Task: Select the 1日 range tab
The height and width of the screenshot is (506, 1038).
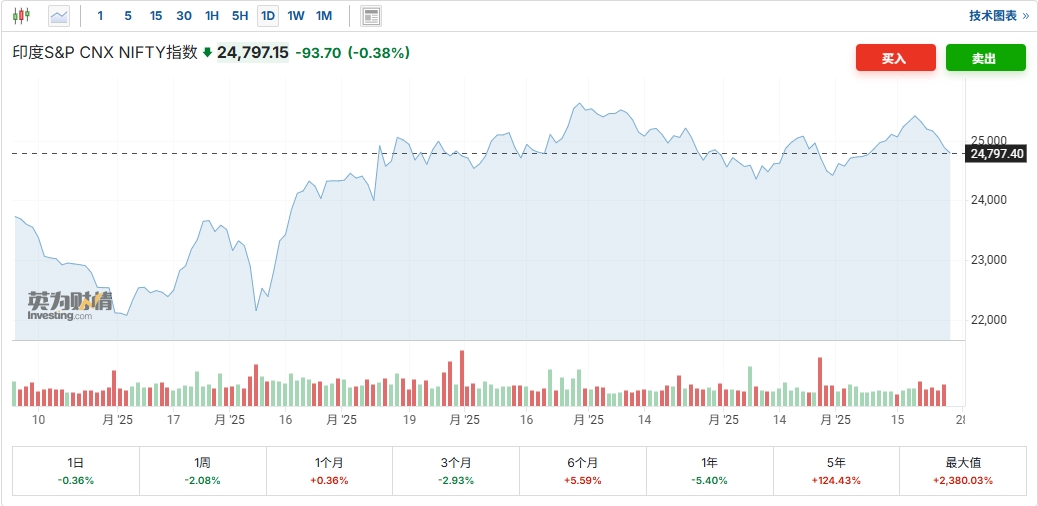Action: pyautogui.click(x=76, y=471)
